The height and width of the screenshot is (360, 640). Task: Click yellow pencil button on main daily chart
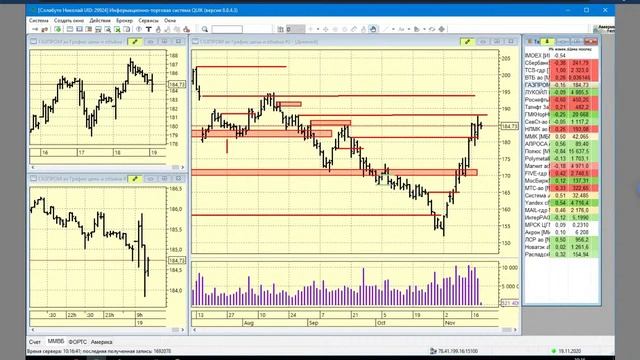tap(467, 42)
